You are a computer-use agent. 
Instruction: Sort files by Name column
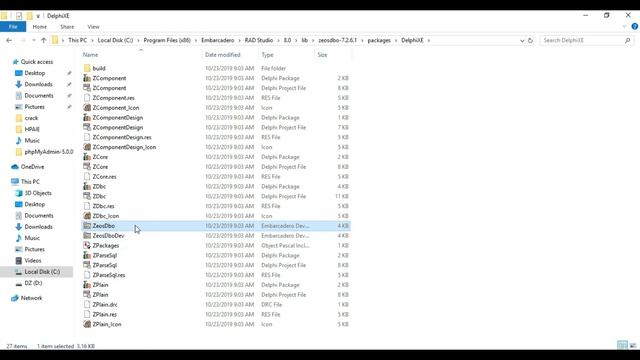coord(91,55)
